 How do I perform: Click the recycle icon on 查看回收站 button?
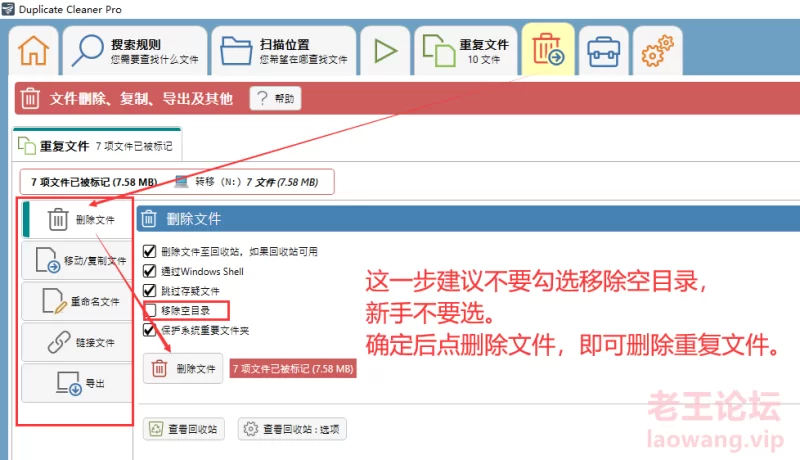click(x=156, y=429)
